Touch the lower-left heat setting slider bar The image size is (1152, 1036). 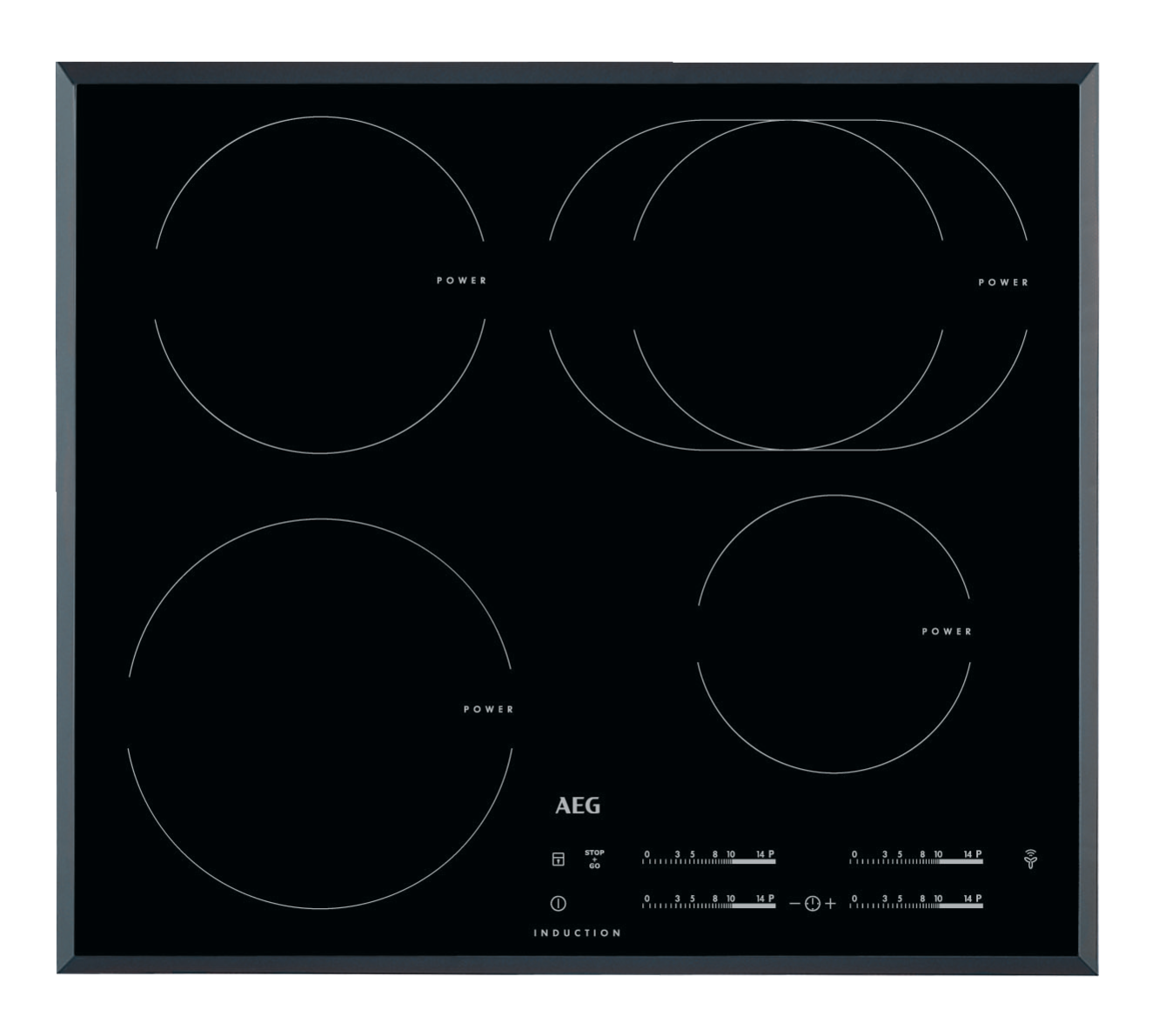[x=708, y=901]
